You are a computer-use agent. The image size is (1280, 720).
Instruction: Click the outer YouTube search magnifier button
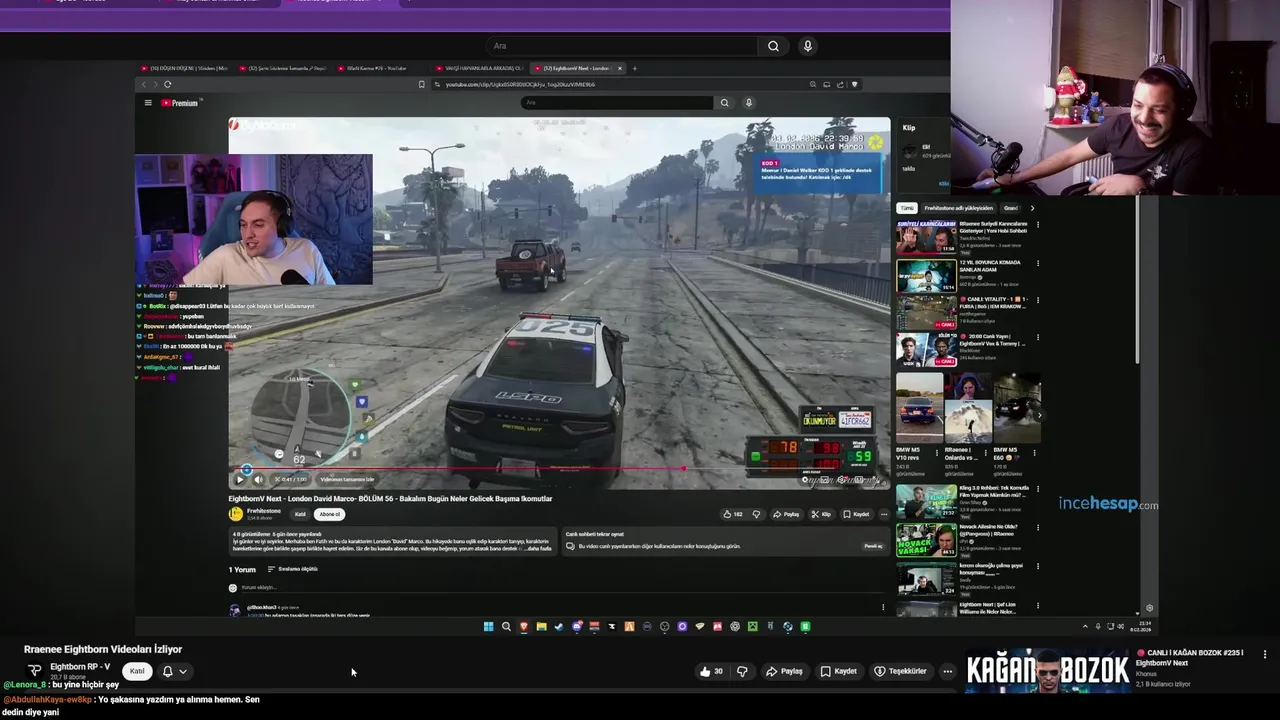point(773,46)
